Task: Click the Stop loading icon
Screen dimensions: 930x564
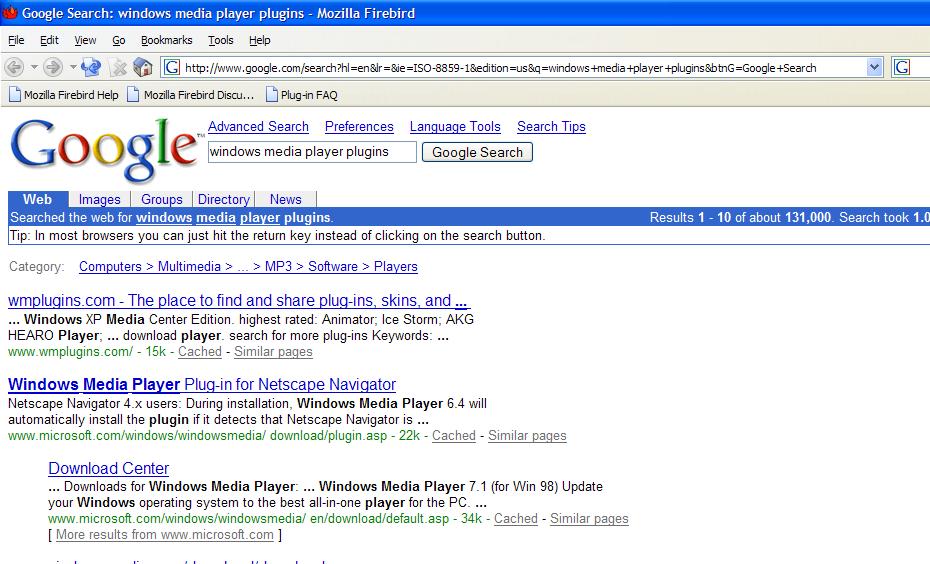Action: click(118, 68)
